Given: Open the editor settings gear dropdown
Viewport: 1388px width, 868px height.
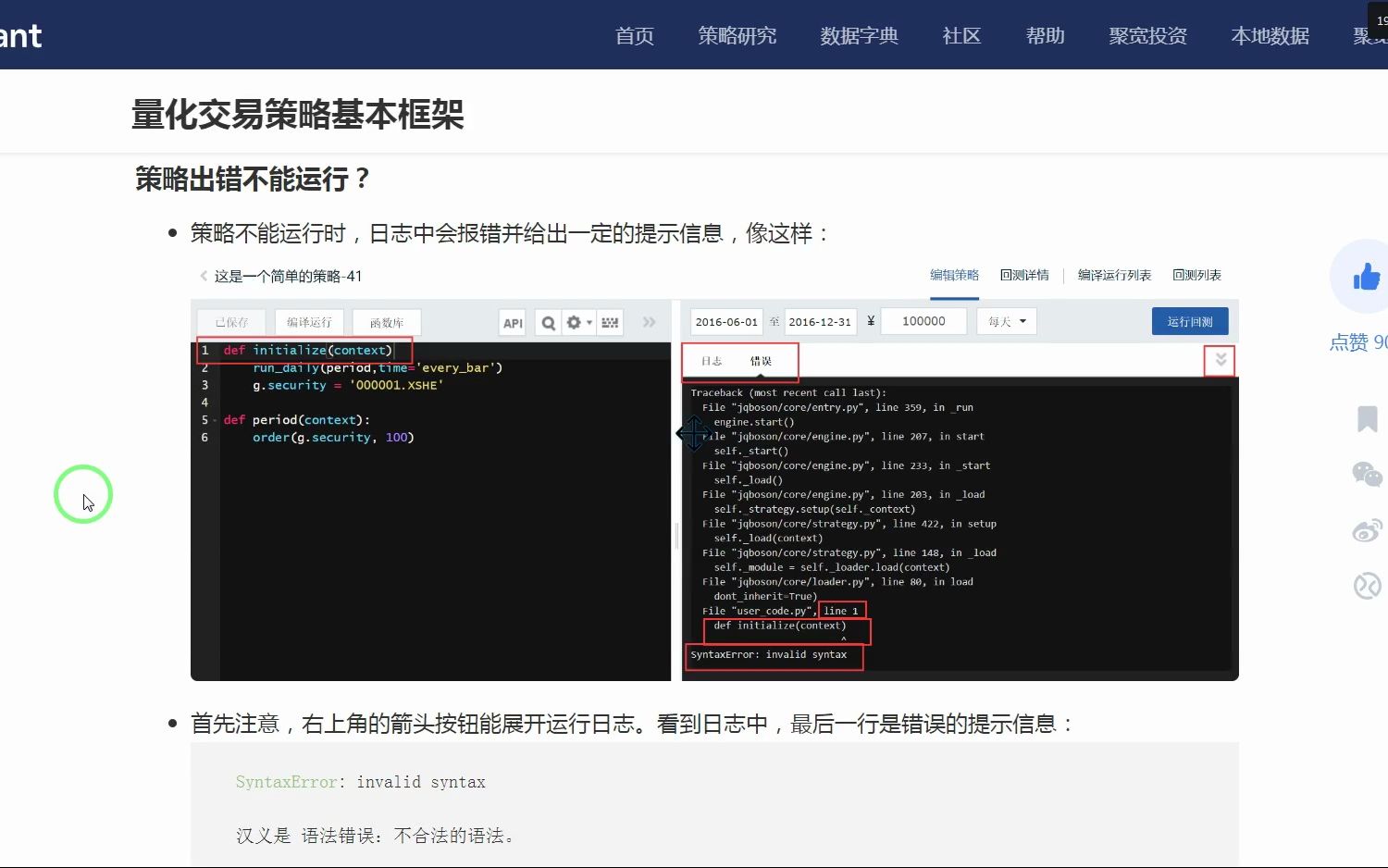Looking at the screenshot, I should click(x=579, y=323).
